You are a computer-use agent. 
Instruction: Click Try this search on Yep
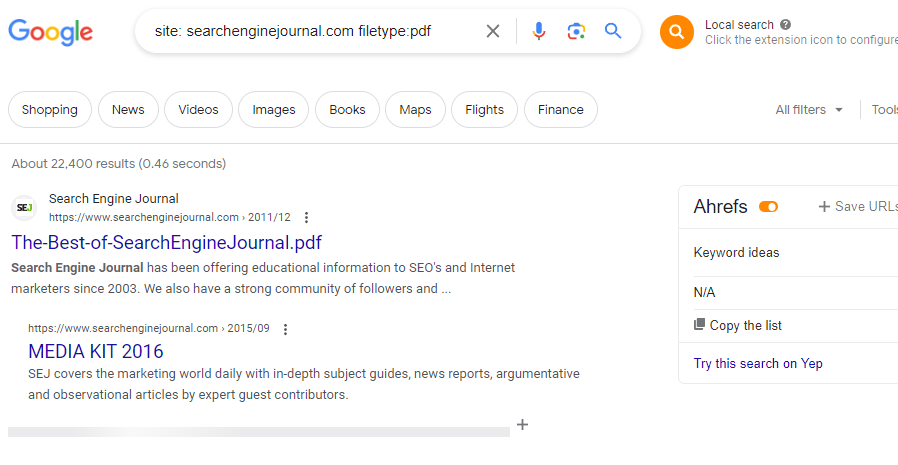[x=758, y=364]
